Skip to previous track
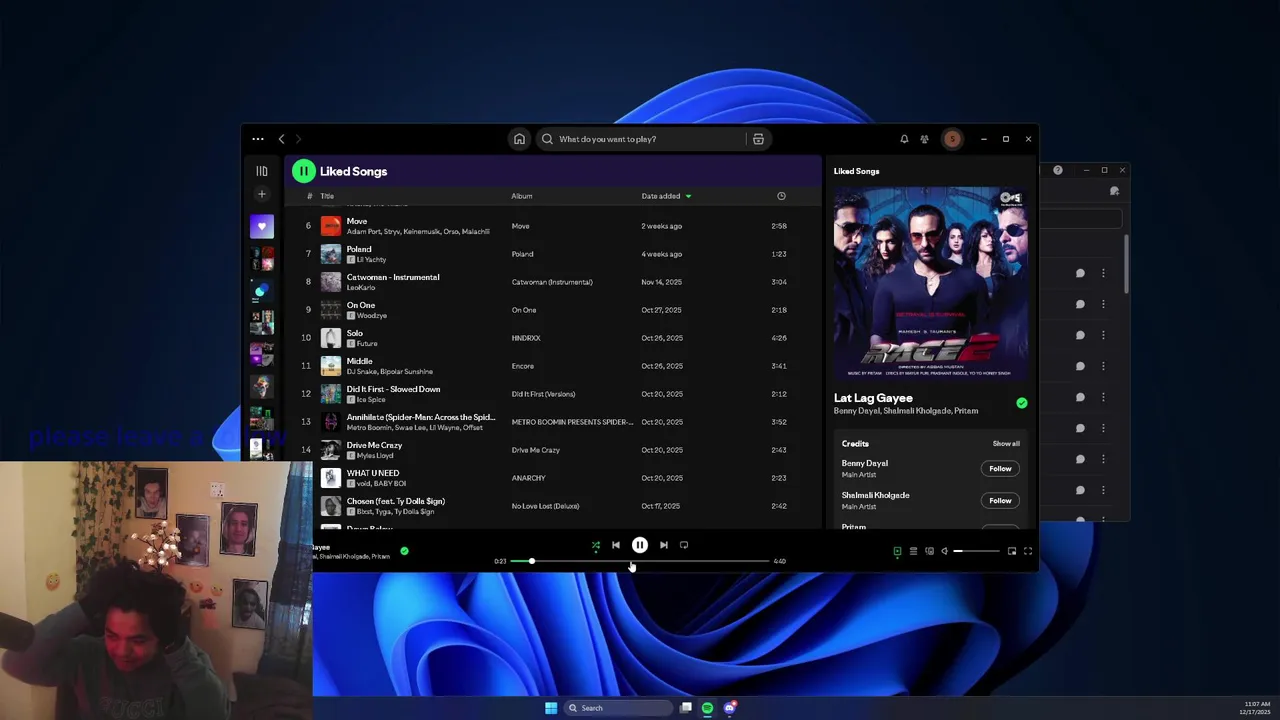 click(616, 545)
